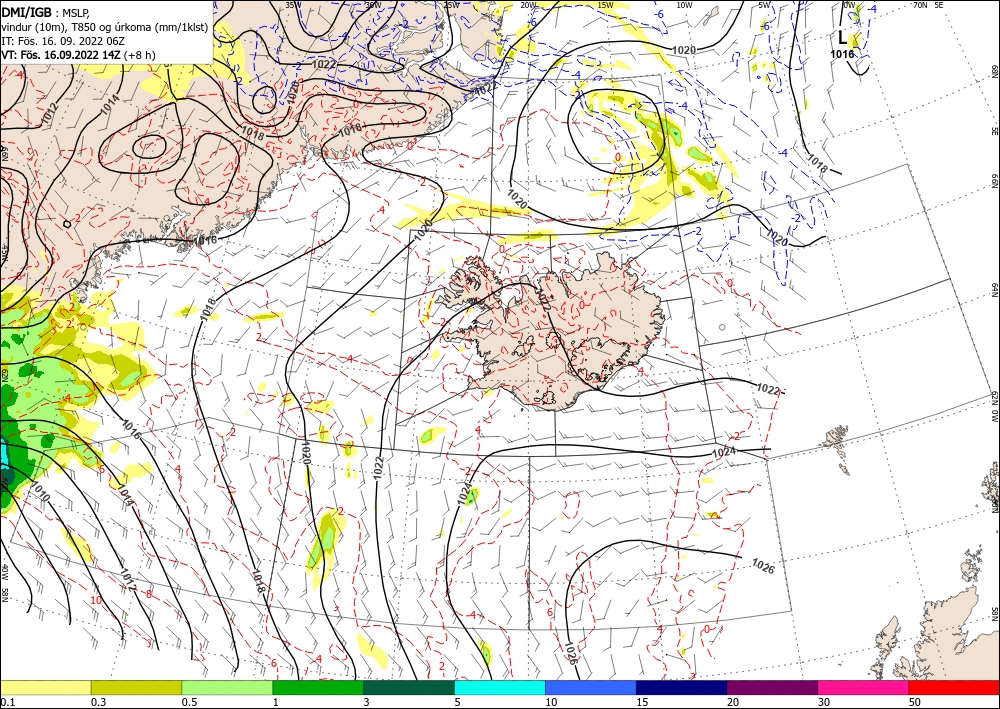Click the 'VT: Fös. 16.09.2022 14Z (+8 h)' line
Viewport: 1000px width, 709px height.
point(78,55)
